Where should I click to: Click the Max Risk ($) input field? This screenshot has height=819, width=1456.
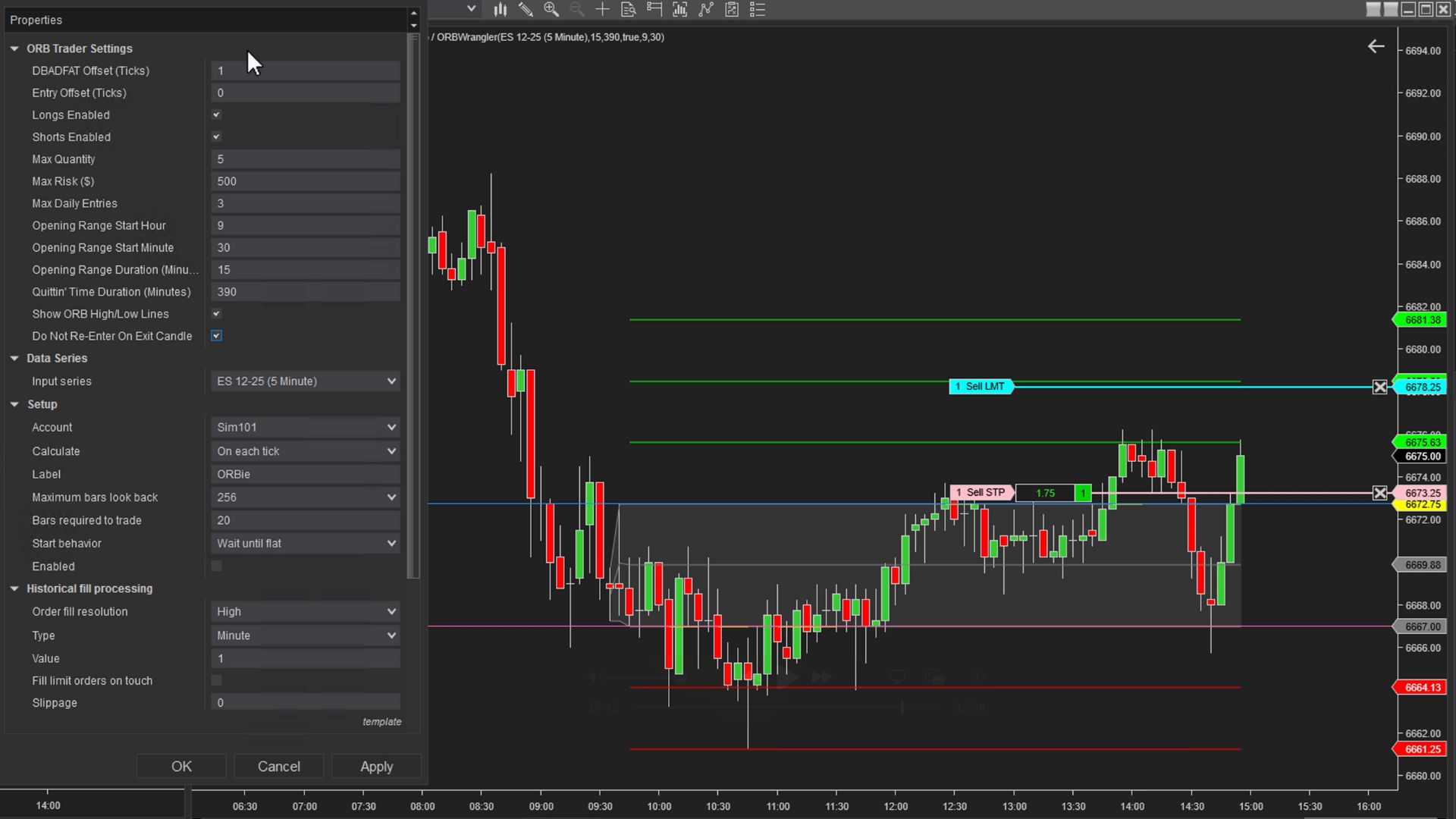[x=305, y=181]
